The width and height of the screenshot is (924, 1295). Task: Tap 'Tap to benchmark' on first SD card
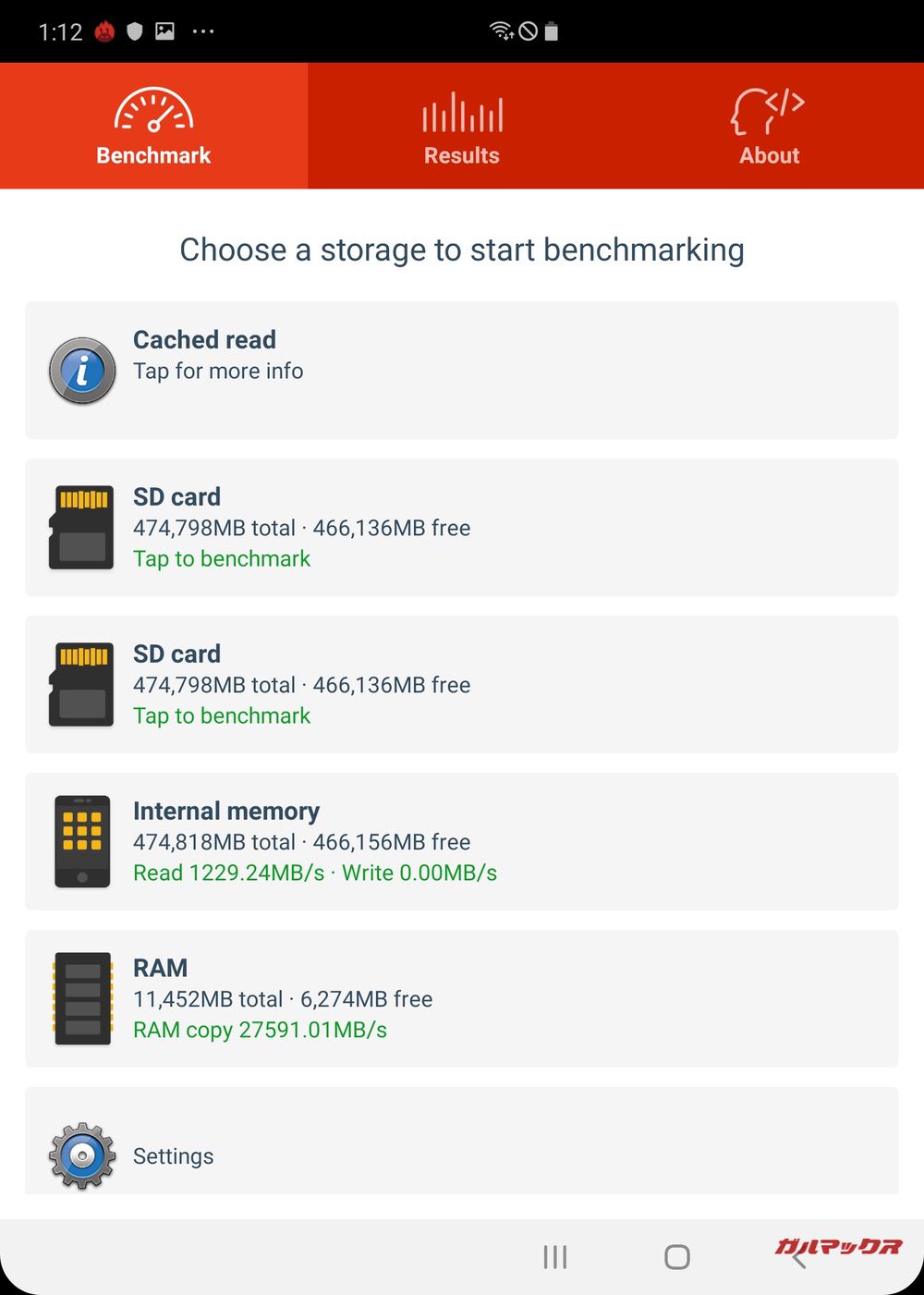tap(222, 559)
